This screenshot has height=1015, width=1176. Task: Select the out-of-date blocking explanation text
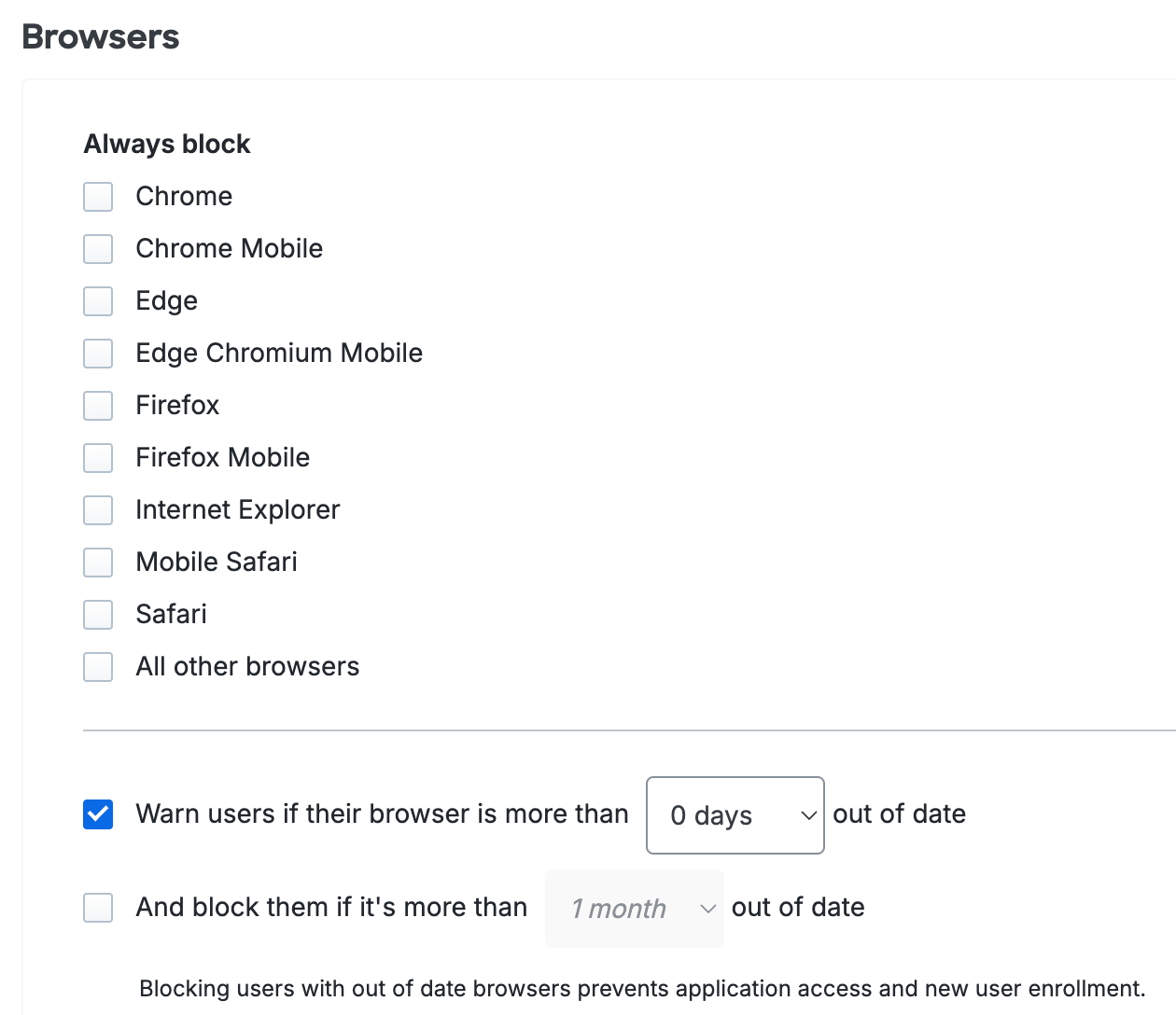tap(638, 988)
